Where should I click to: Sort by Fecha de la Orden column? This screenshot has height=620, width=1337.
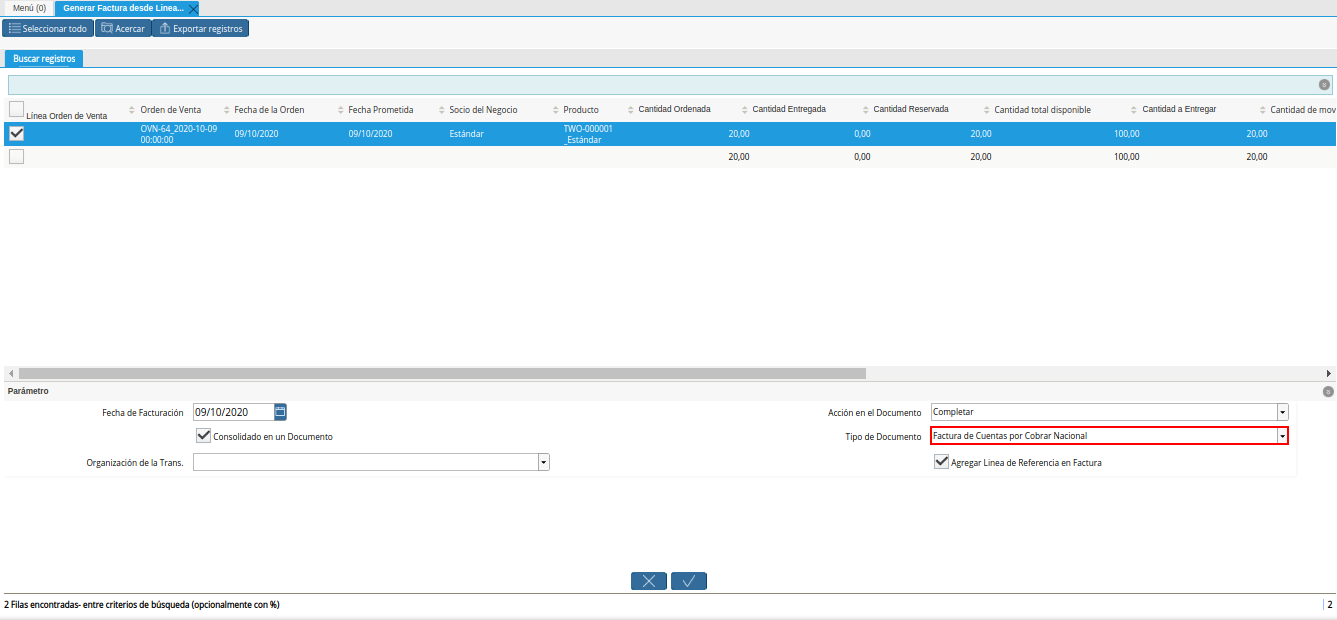point(268,110)
